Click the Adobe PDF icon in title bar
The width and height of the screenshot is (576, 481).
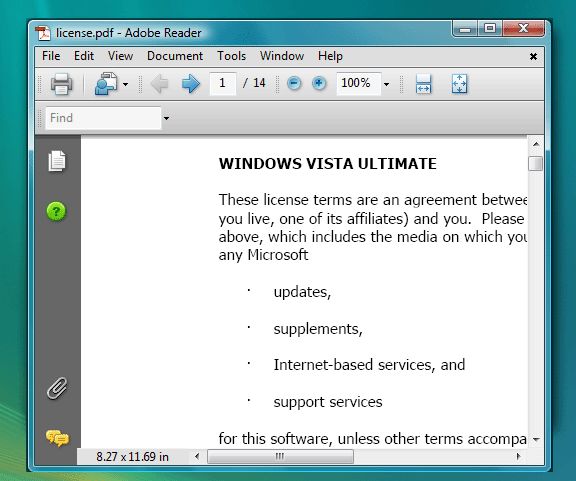pos(43,33)
